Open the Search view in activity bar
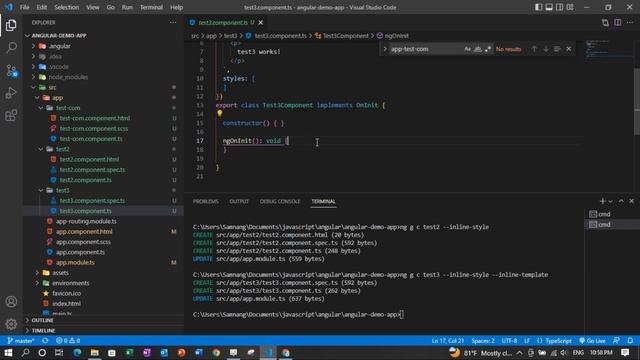The width and height of the screenshot is (640, 360). tap(11, 48)
